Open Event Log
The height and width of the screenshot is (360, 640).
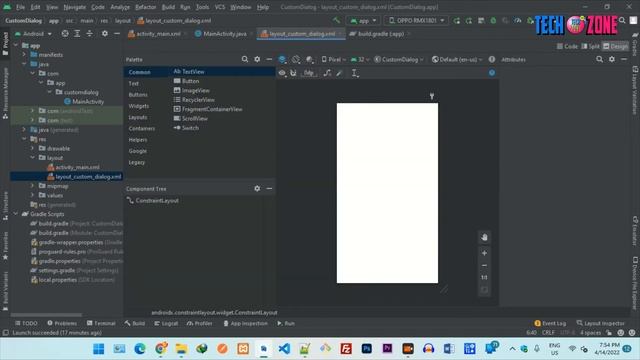550,323
